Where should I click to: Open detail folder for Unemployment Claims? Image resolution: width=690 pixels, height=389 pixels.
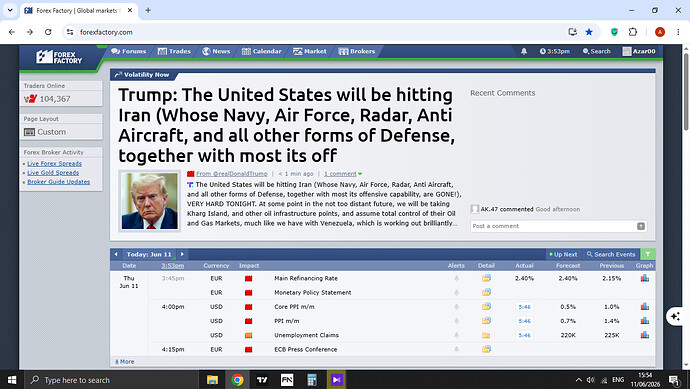(x=486, y=335)
